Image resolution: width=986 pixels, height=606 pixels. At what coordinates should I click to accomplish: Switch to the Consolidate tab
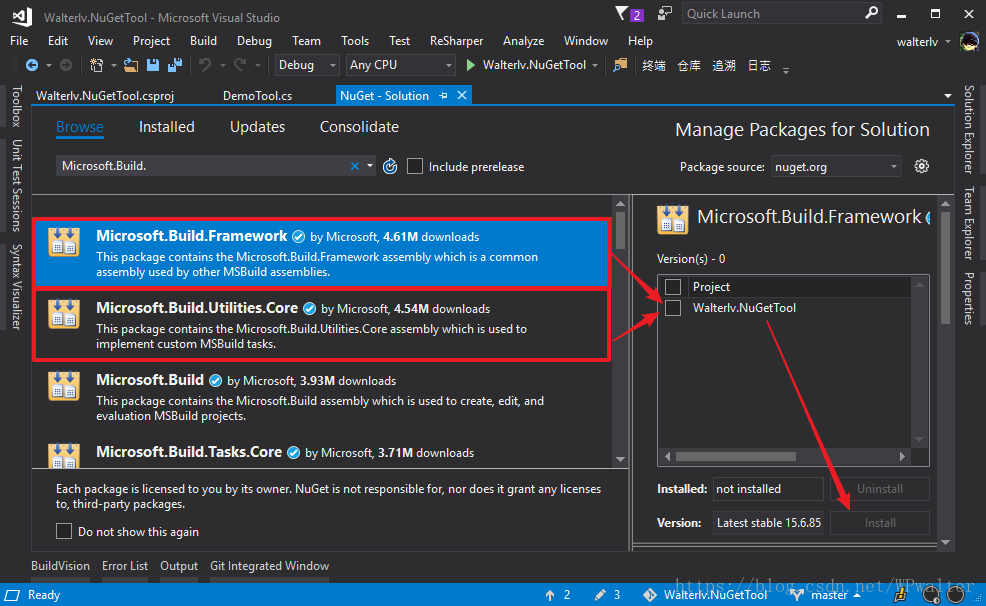click(359, 127)
